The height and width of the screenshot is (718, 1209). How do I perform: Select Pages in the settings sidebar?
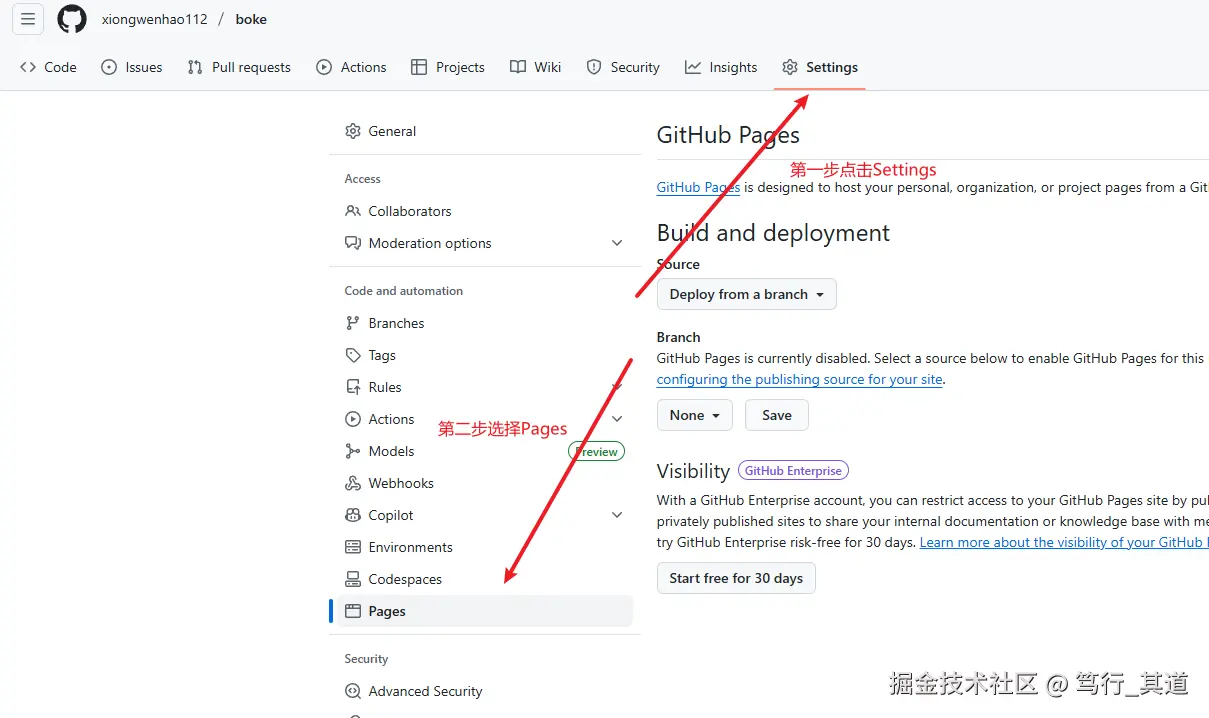(485, 611)
